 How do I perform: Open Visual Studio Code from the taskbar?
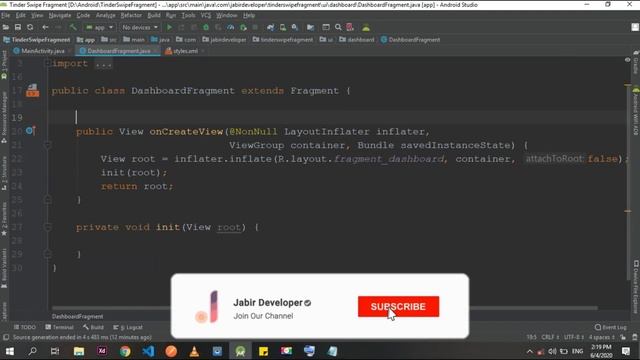click(x=149, y=351)
